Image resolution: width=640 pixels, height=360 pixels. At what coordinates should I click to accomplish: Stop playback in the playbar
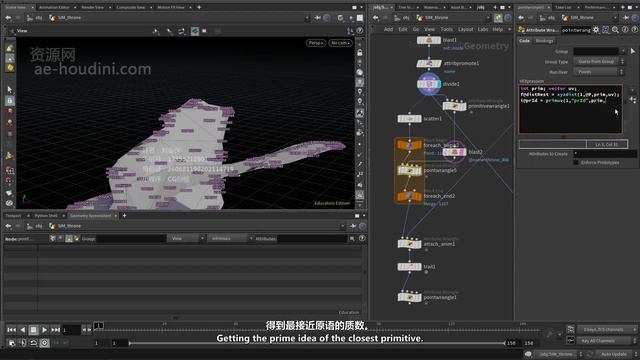(33, 330)
